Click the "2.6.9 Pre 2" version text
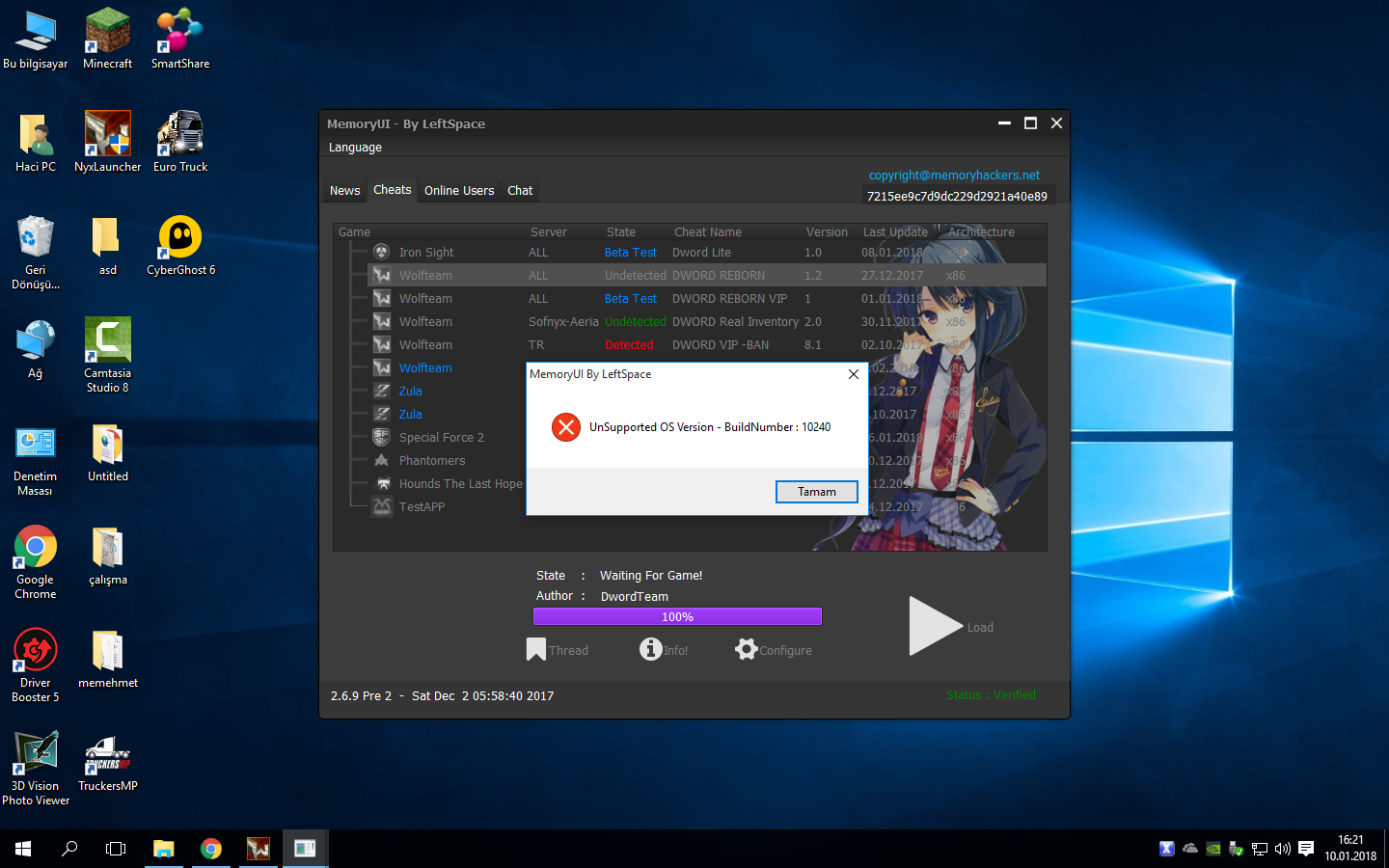 click(x=361, y=696)
